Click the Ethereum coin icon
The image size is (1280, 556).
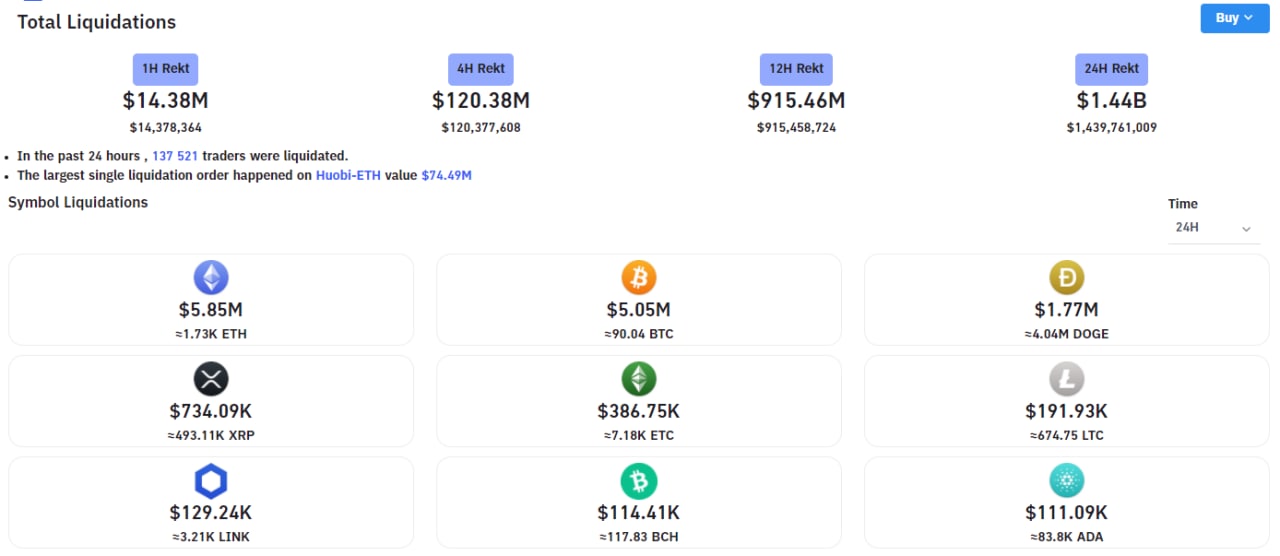210,277
